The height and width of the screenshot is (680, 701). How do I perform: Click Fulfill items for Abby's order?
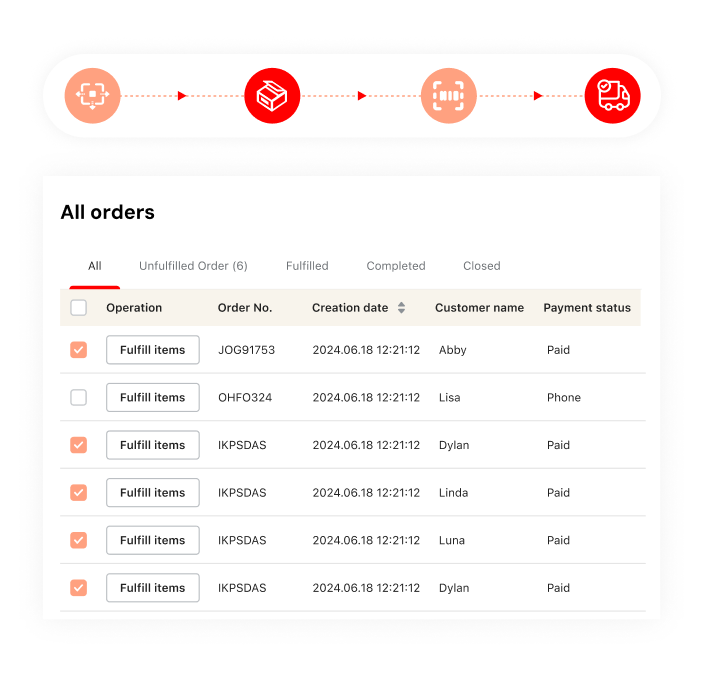[x=152, y=350]
